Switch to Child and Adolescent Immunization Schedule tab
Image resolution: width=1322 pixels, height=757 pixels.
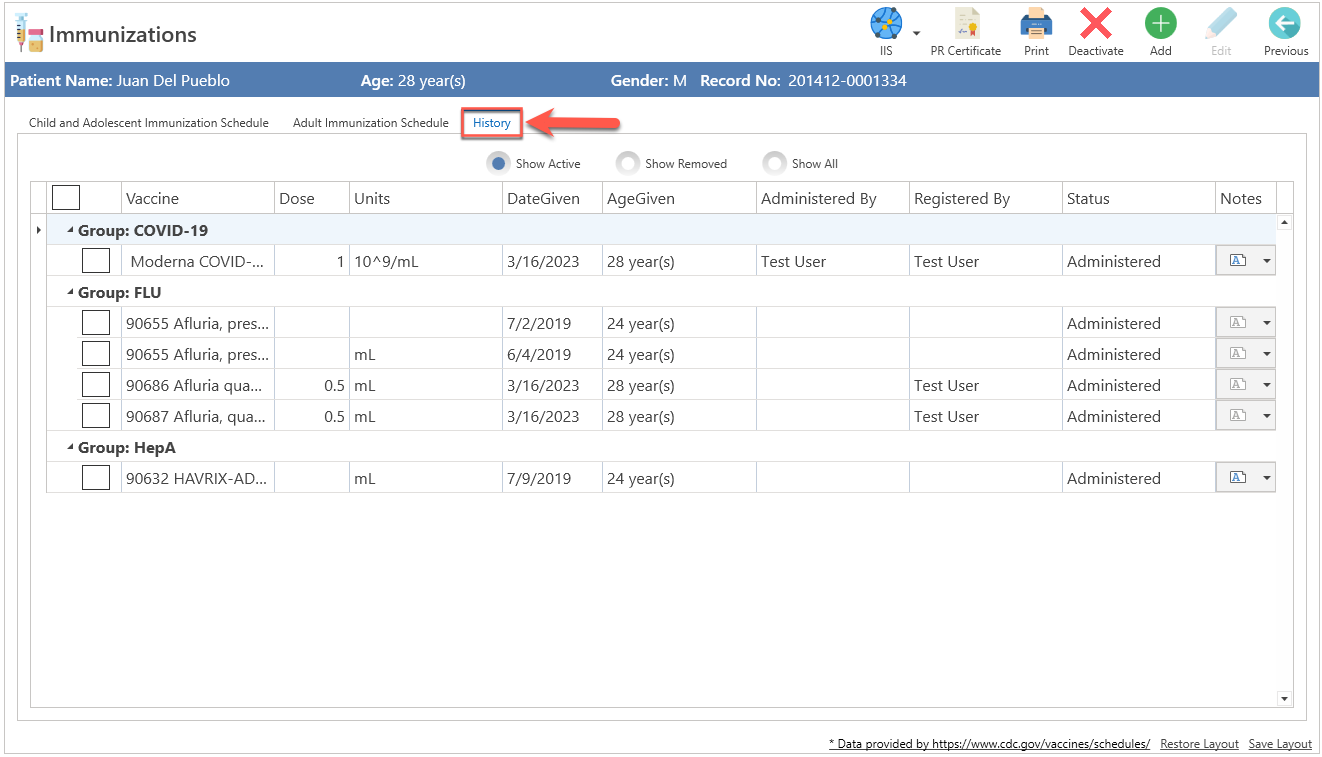[x=149, y=123]
